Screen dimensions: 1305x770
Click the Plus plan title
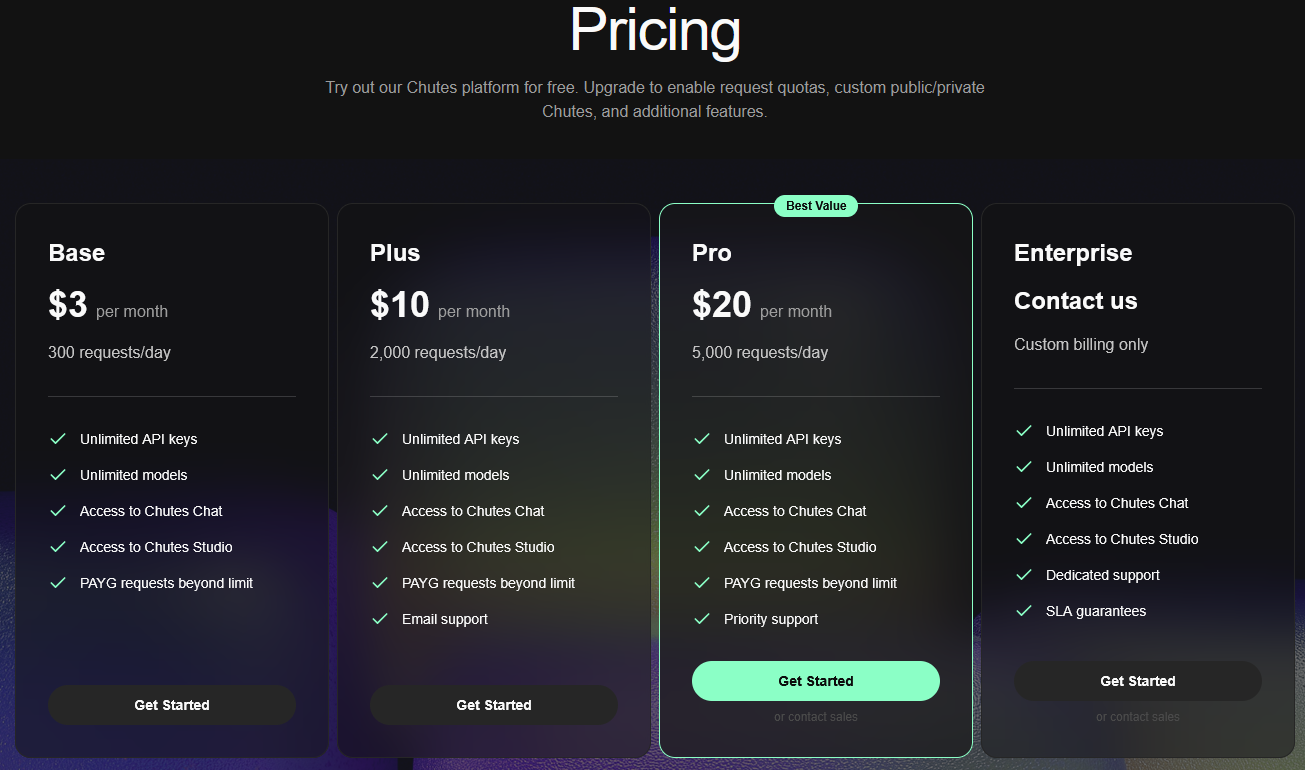pyautogui.click(x=395, y=253)
